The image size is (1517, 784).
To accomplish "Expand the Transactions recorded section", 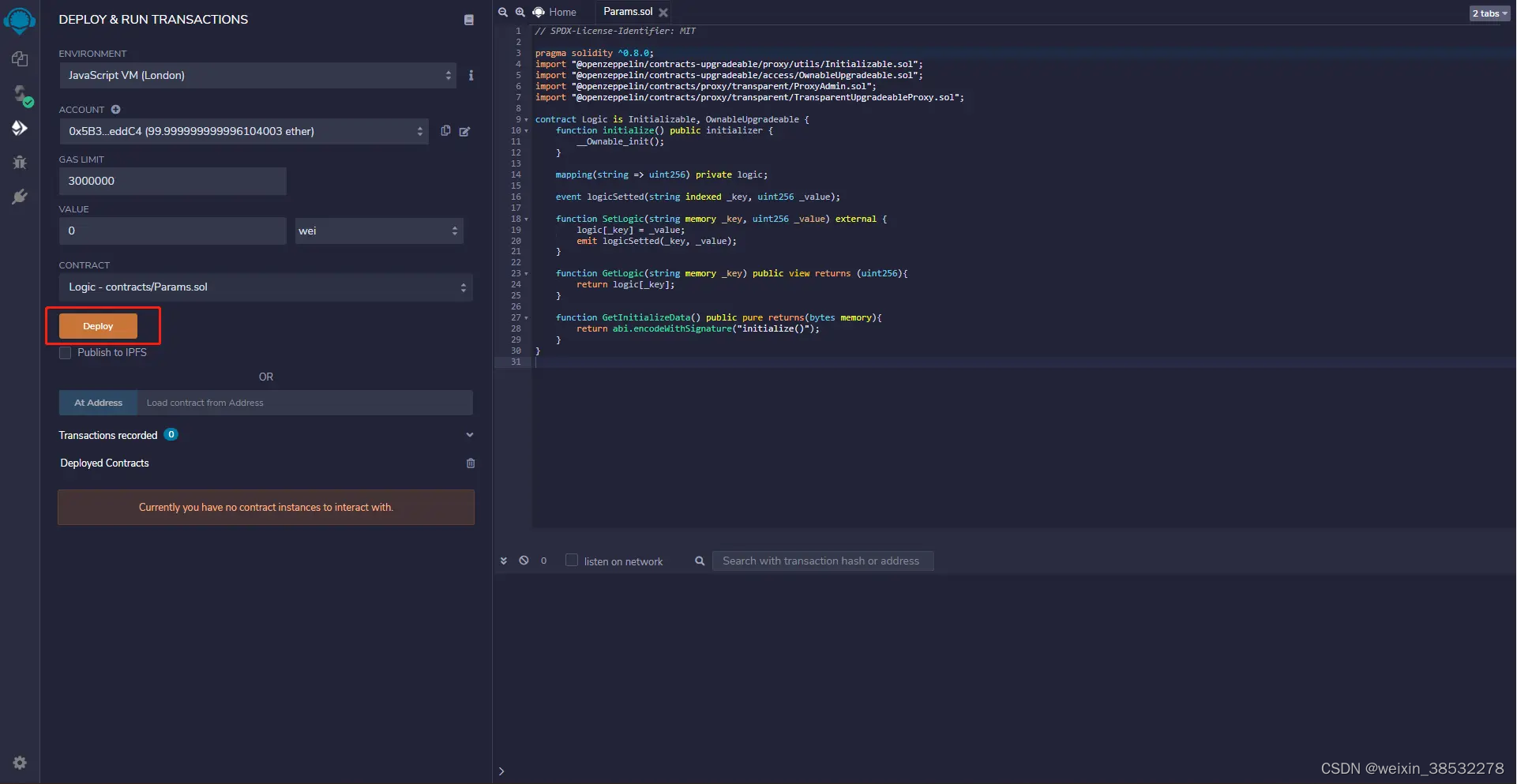I will [x=470, y=435].
